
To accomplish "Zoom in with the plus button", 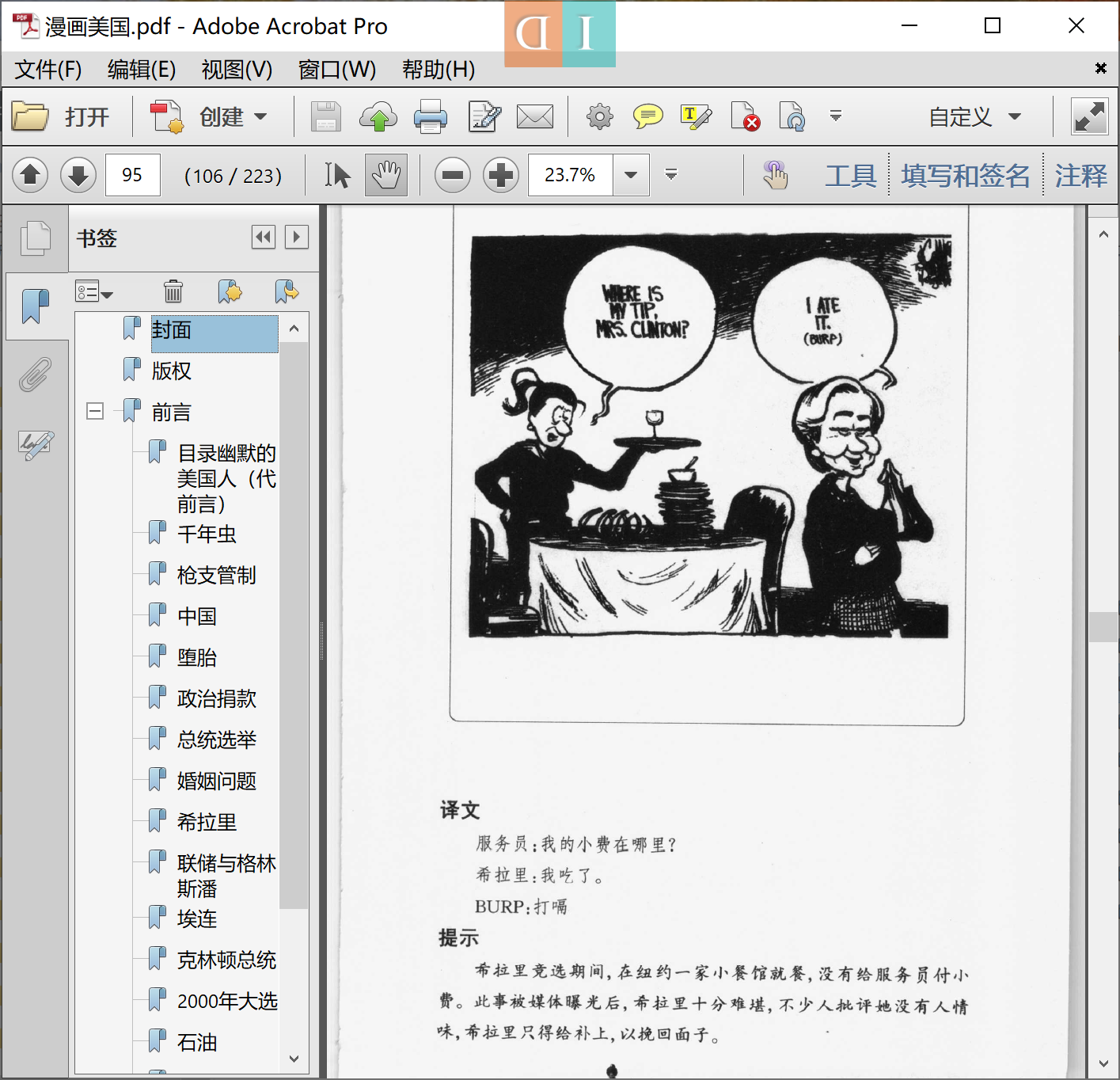I will (500, 175).
